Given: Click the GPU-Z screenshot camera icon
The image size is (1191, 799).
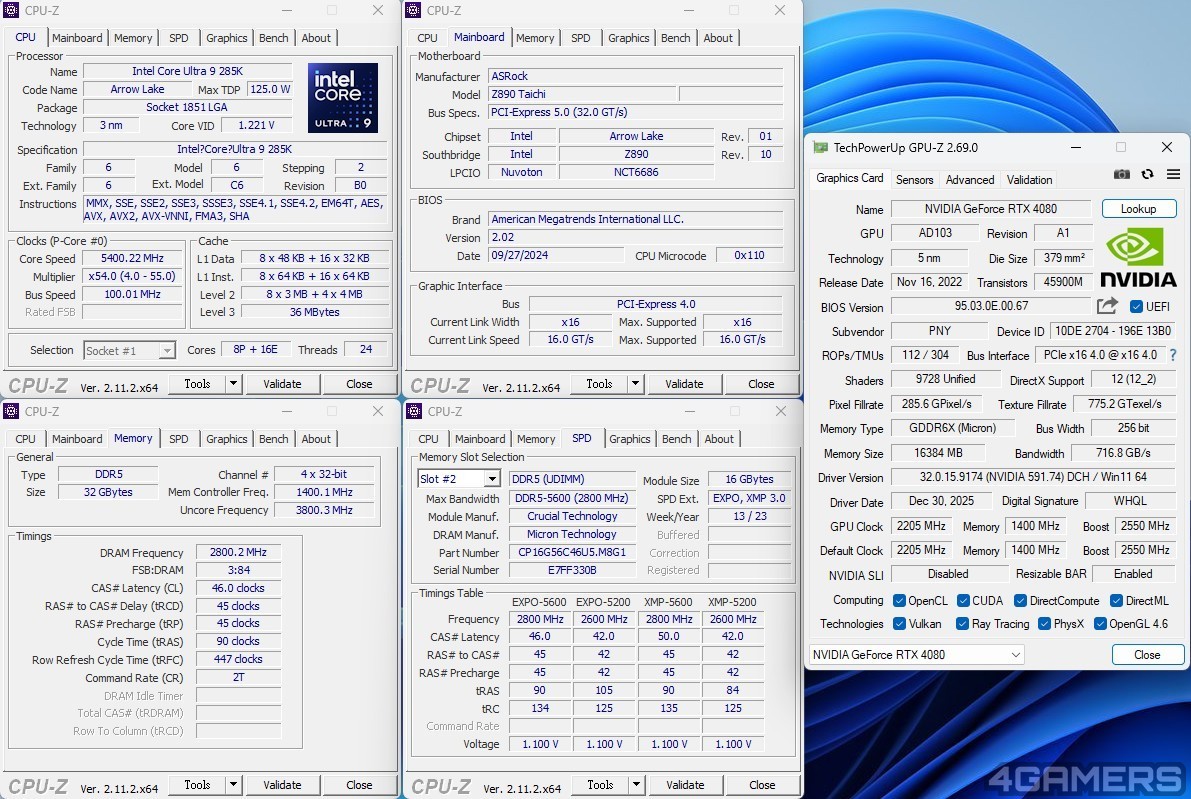Looking at the screenshot, I should [x=1122, y=174].
